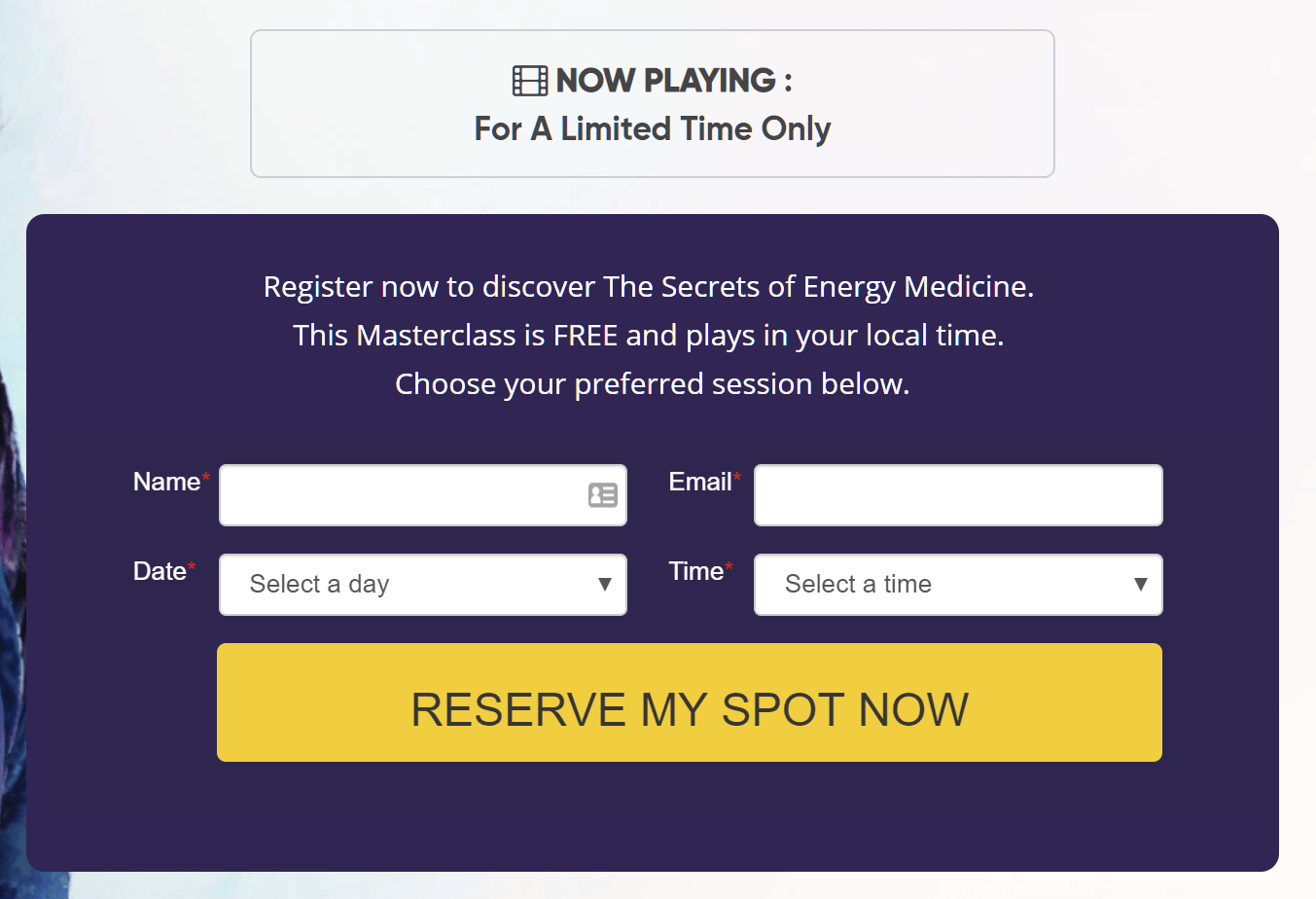Screen dimensions: 1316x899
Task: Click the Email field label
Action: pyautogui.click(x=699, y=482)
